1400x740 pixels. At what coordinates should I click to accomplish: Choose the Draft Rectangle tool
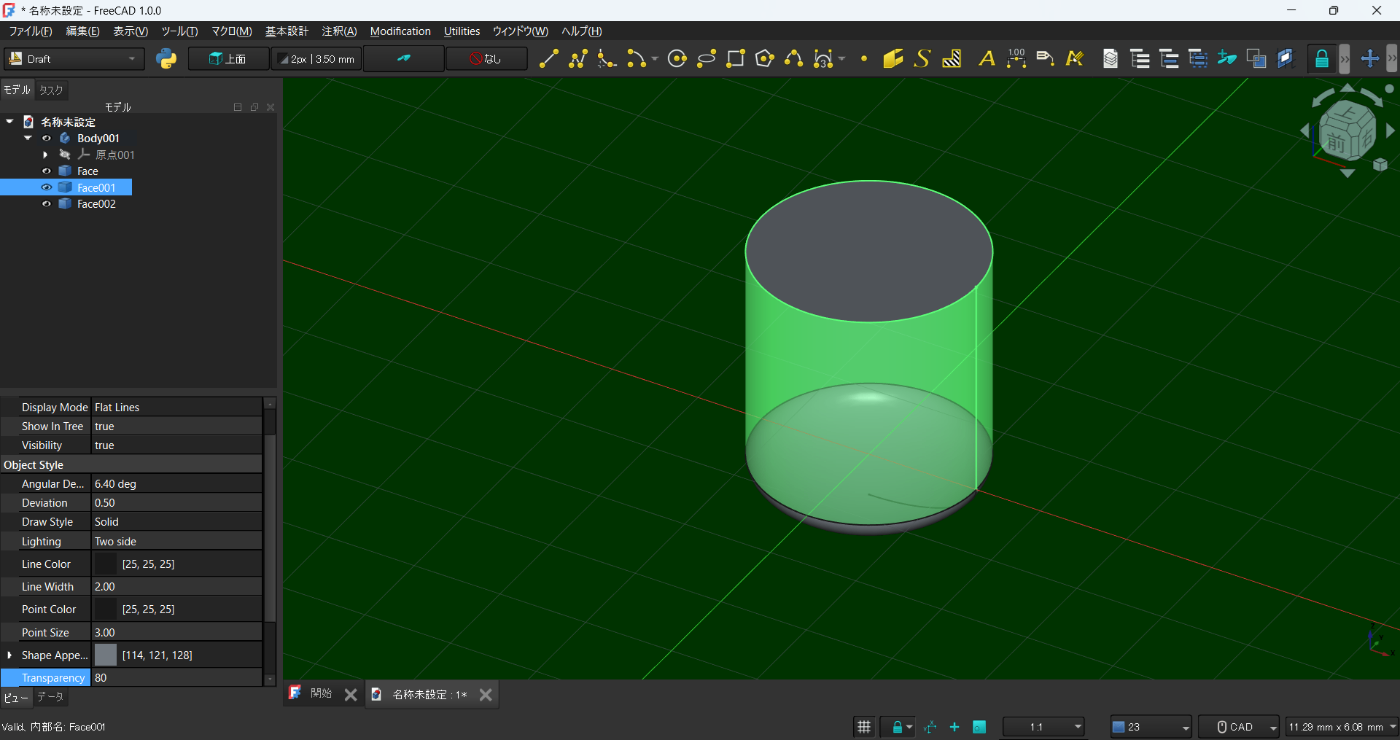pos(735,59)
